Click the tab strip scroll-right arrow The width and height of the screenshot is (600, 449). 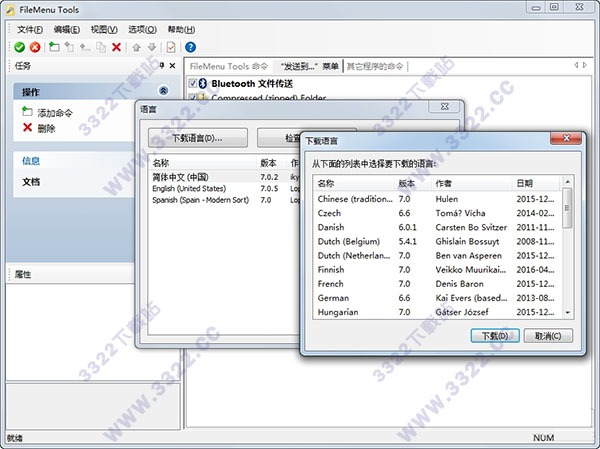(585, 65)
